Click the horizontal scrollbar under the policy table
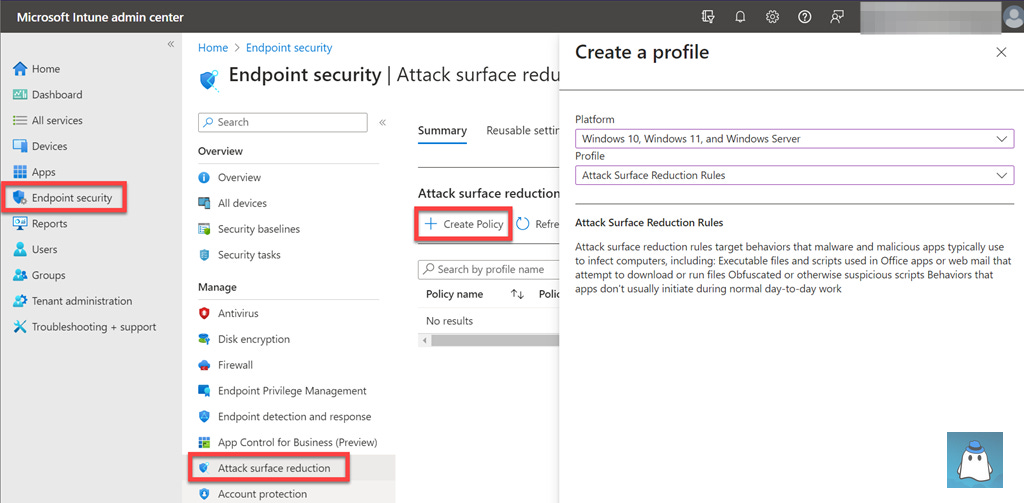Screen dimensions: 1024x503 tap(495, 340)
